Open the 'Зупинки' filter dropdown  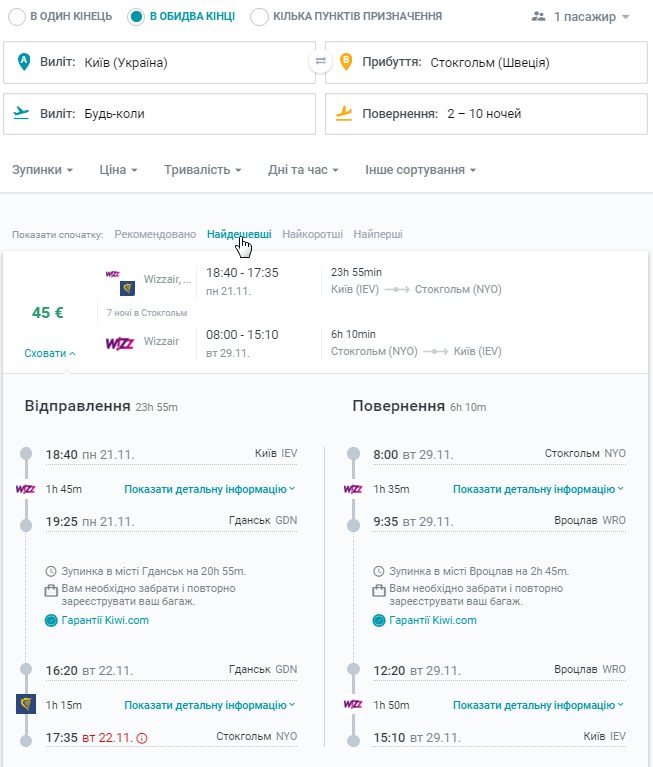point(43,170)
